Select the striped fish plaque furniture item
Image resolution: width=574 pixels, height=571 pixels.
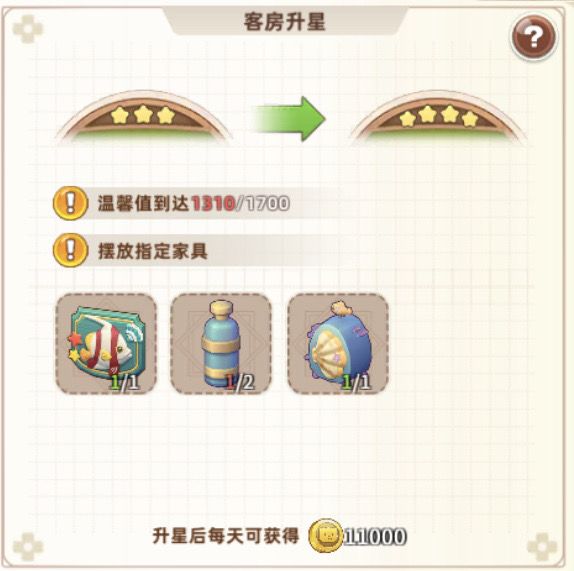point(106,344)
